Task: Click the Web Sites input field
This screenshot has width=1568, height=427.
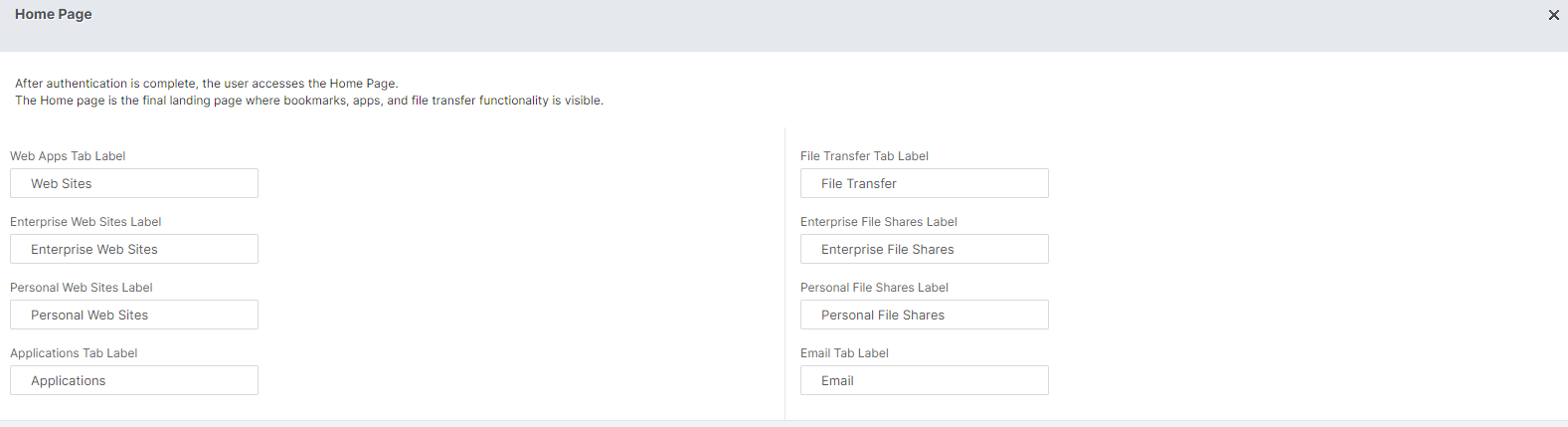Action: tap(134, 183)
